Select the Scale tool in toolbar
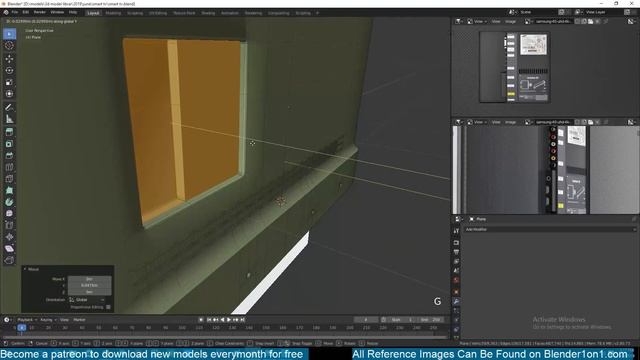This screenshot has height=360, width=640. [9, 82]
